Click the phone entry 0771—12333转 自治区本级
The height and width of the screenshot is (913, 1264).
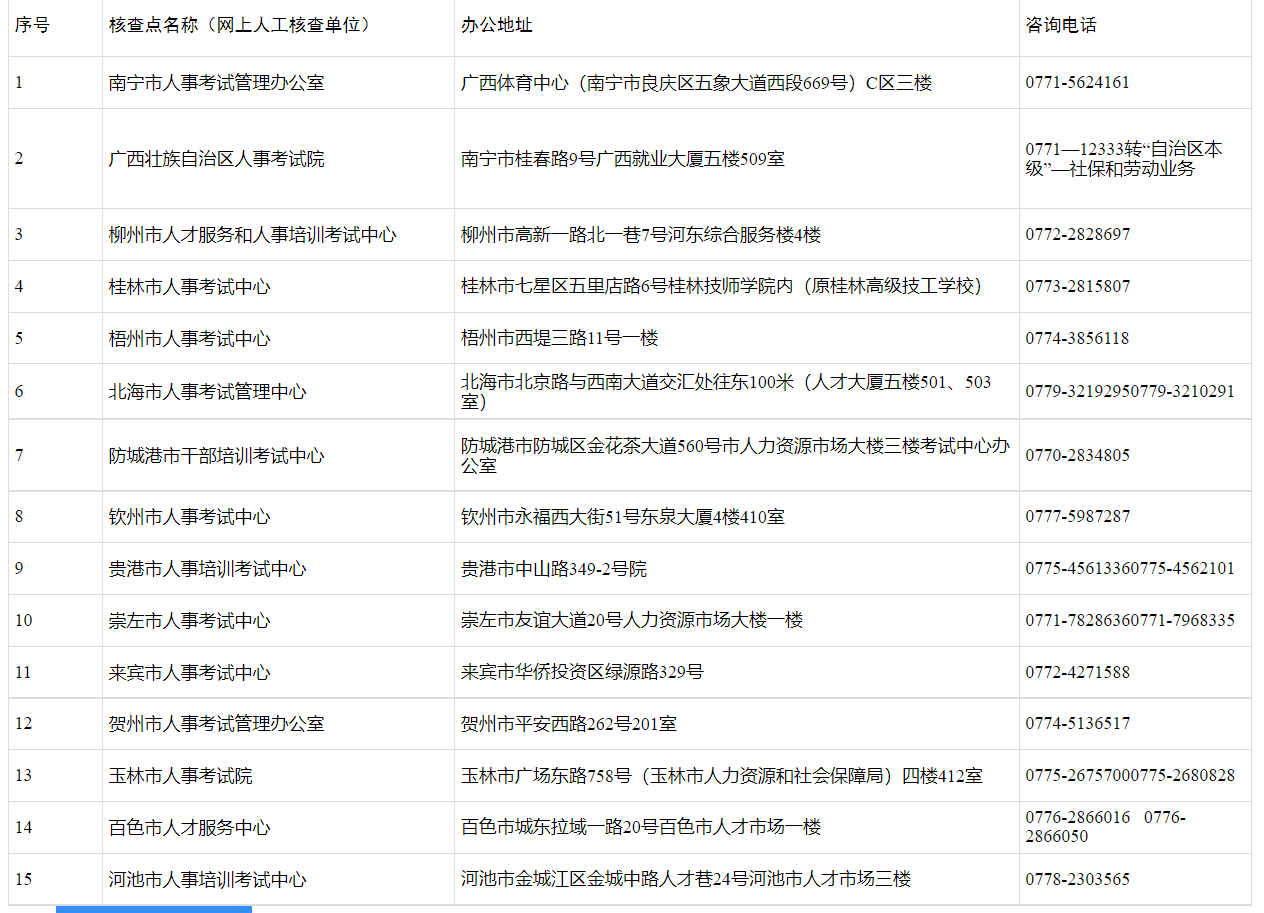pos(1124,159)
